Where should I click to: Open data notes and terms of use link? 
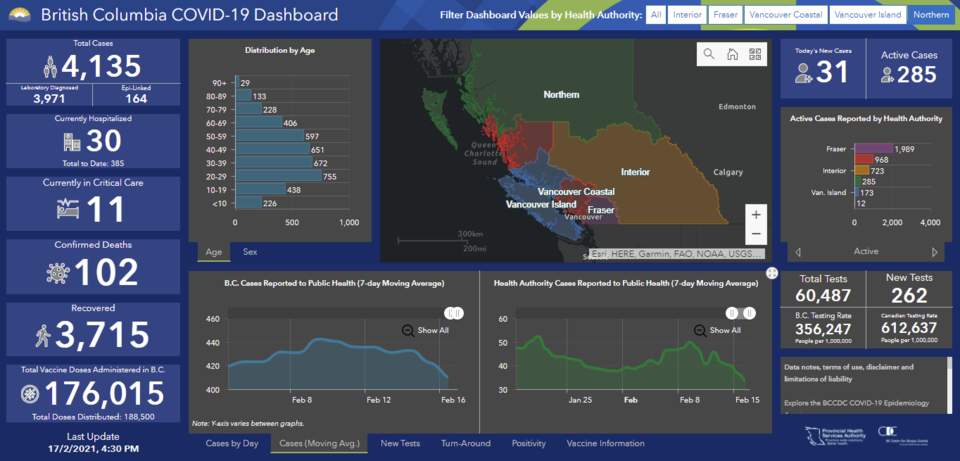coord(848,373)
